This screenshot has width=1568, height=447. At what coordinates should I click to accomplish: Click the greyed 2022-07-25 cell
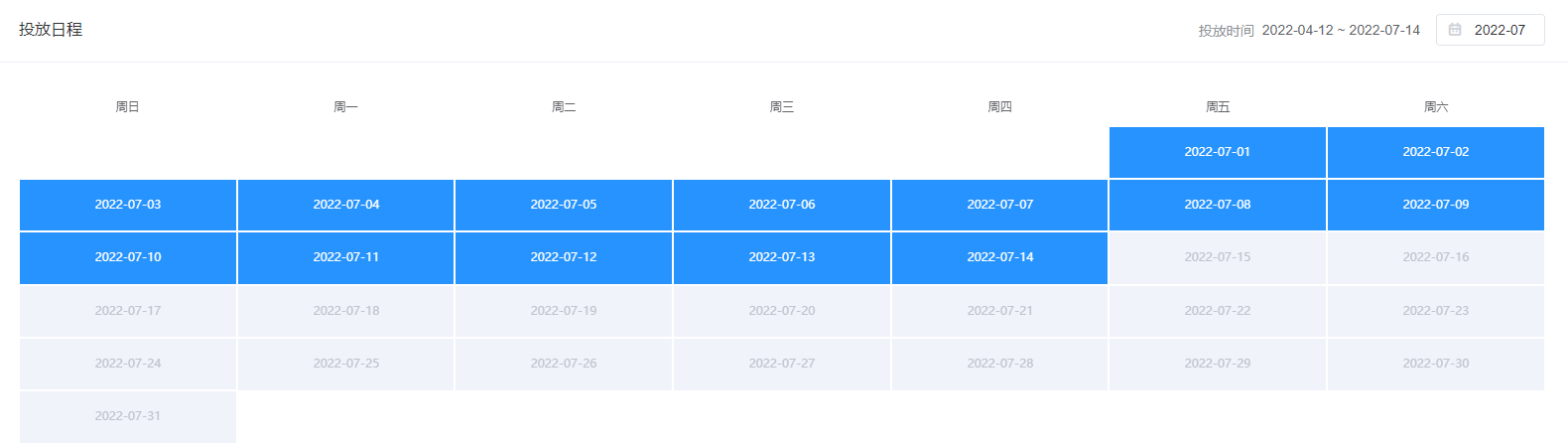click(x=346, y=364)
